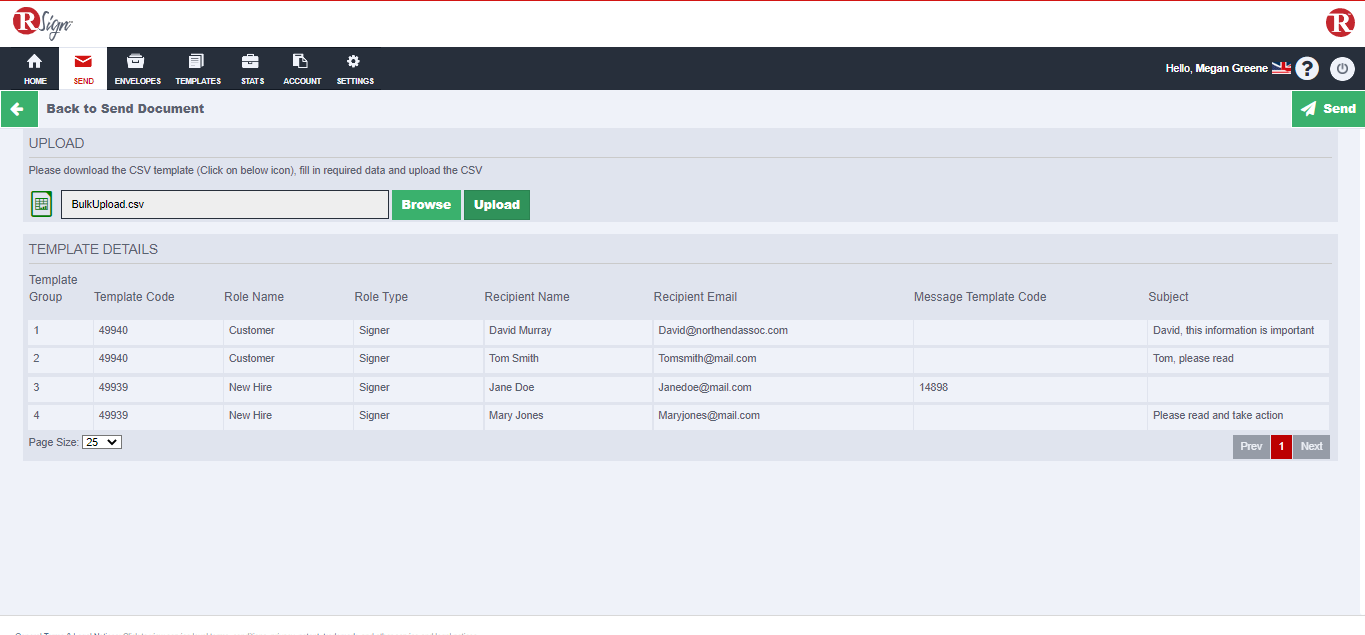The image size is (1365, 635).
Task: Open the Templates section
Action: (197, 68)
